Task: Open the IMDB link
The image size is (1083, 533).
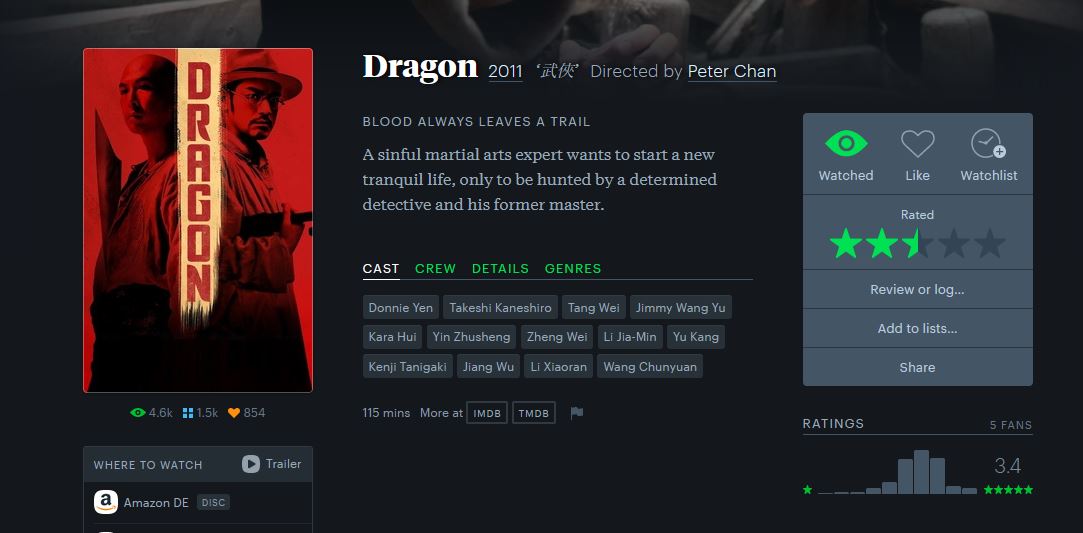Action: coord(487,413)
